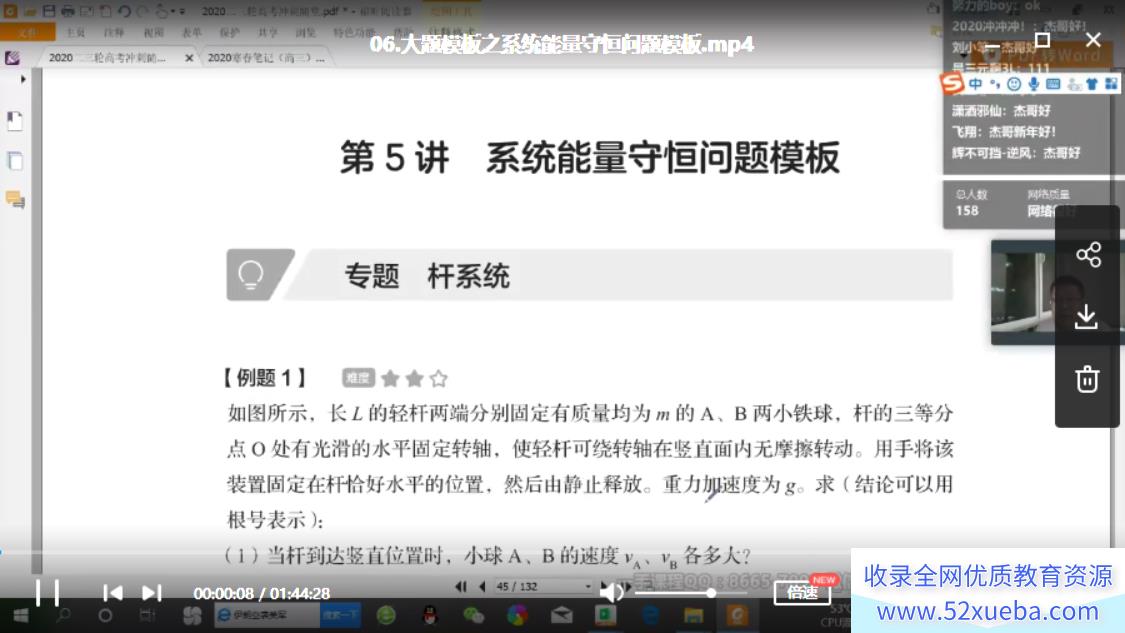Click the 第 5 讲 lecture title
Screen dimensions: 1125x633
[x=590, y=158]
